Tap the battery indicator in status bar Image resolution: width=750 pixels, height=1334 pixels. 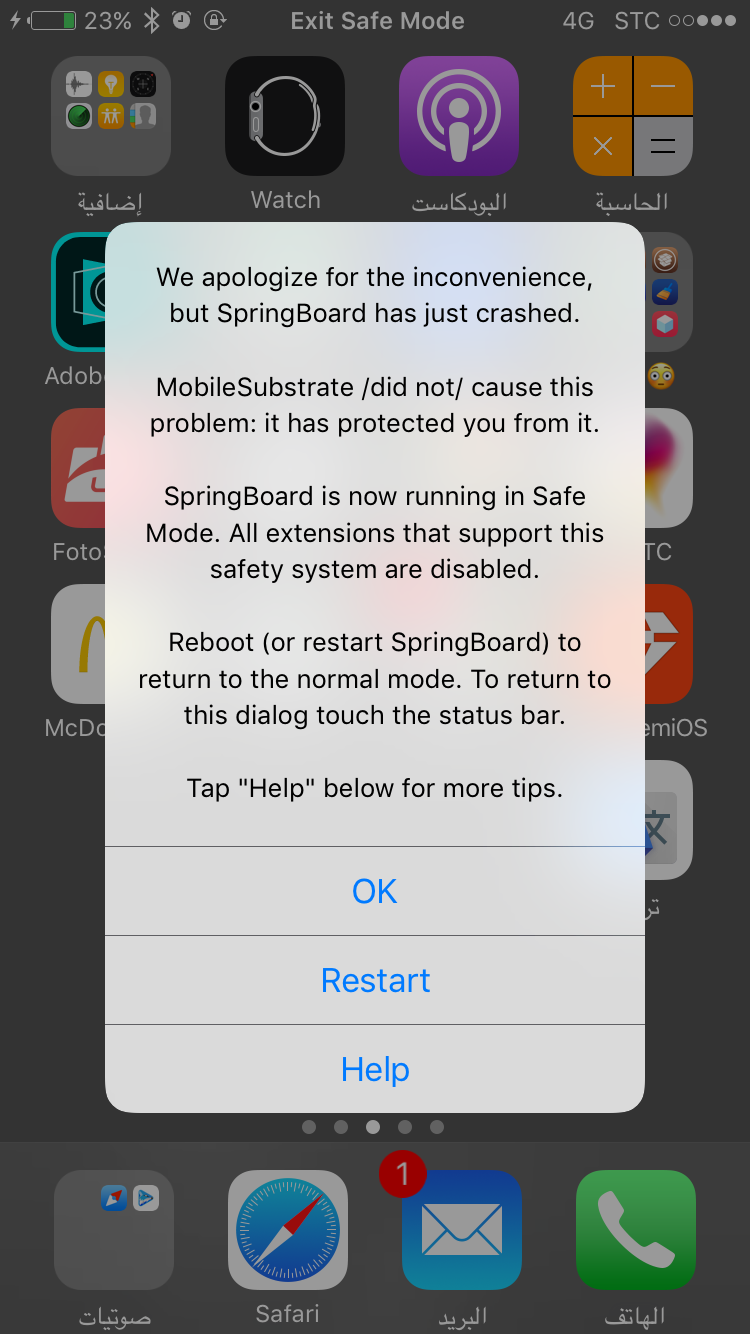pos(52,20)
